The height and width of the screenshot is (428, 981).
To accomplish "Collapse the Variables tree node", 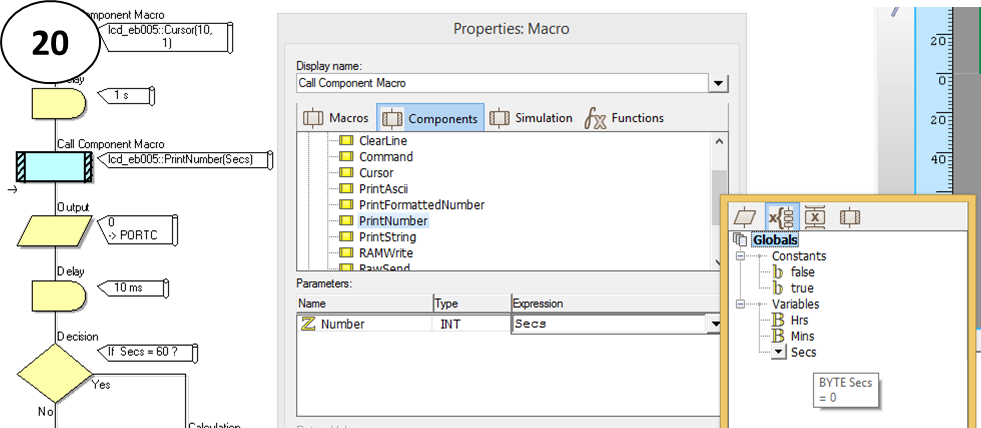I will point(741,304).
